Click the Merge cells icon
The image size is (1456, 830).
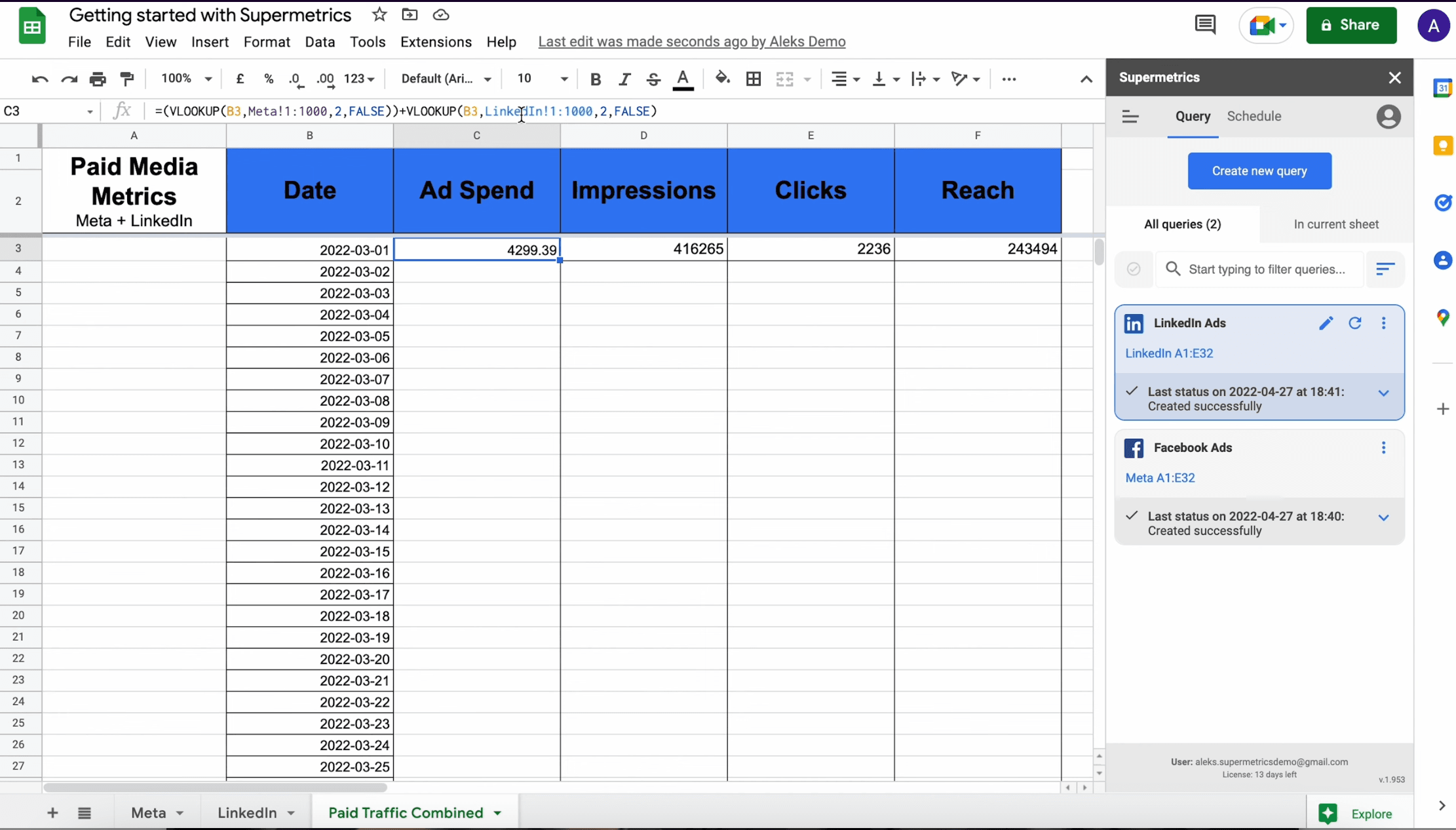tap(784, 79)
